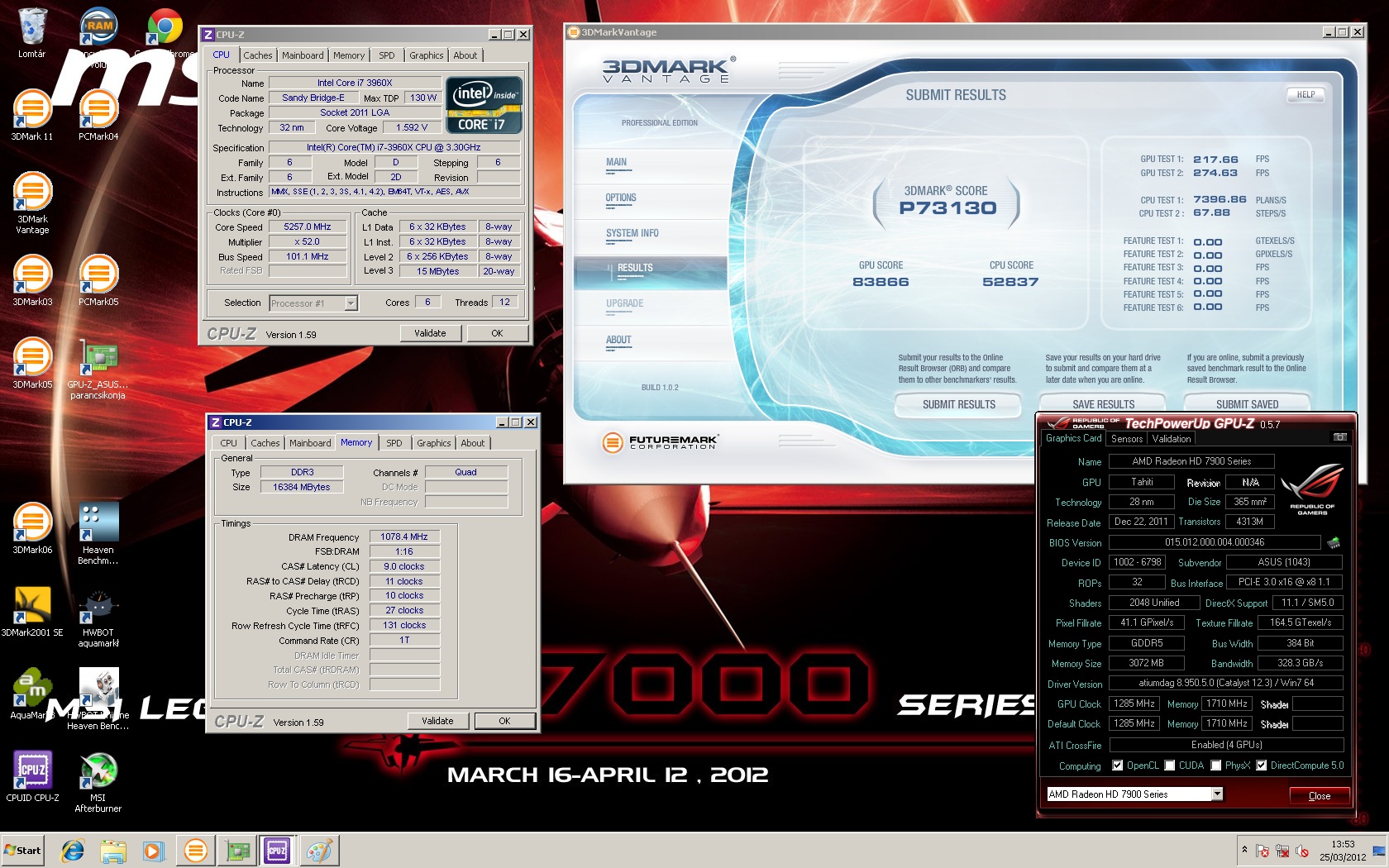Select the 3DMark2001 SE desktop icon
The width and height of the screenshot is (1389, 868).
pos(31,611)
